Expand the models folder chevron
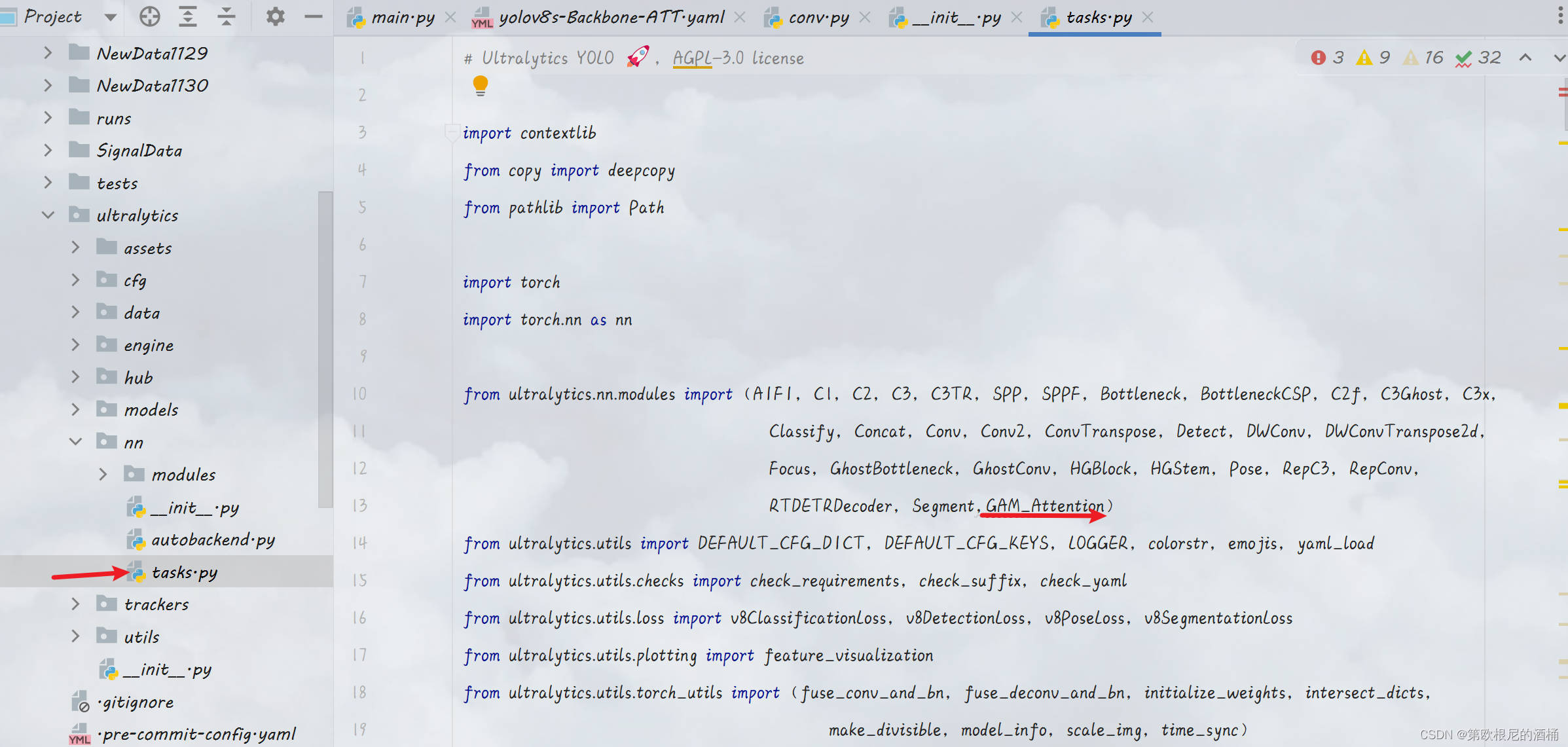Image resolution: width=1568 pixels, height=747 pixels. coord(75,409)
